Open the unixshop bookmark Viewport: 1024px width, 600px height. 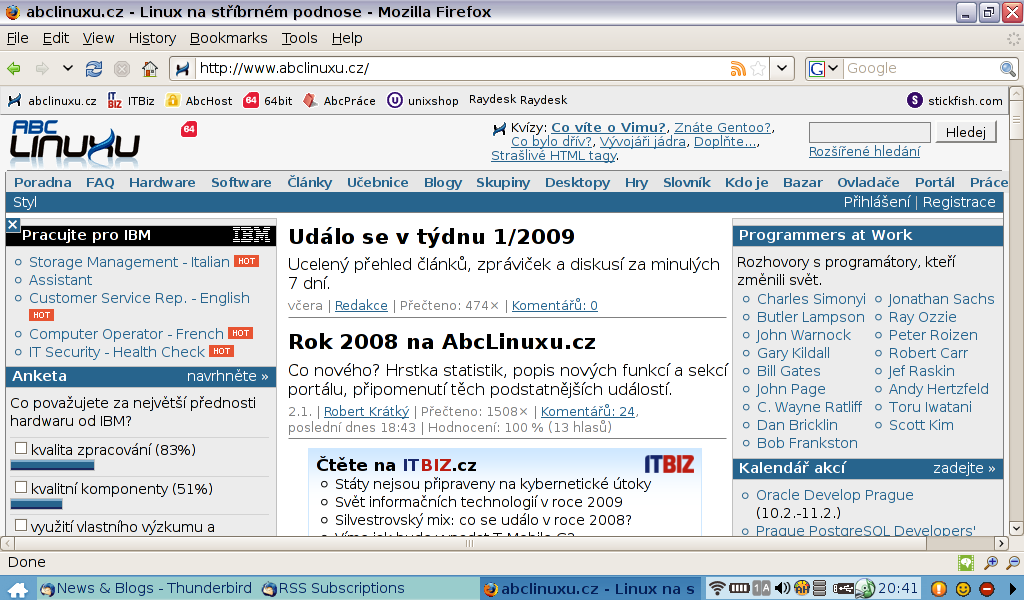pos(423,101)
